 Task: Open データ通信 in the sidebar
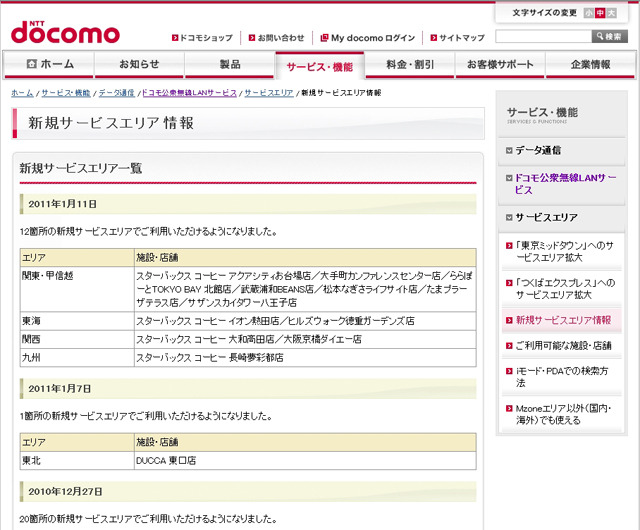538,150
